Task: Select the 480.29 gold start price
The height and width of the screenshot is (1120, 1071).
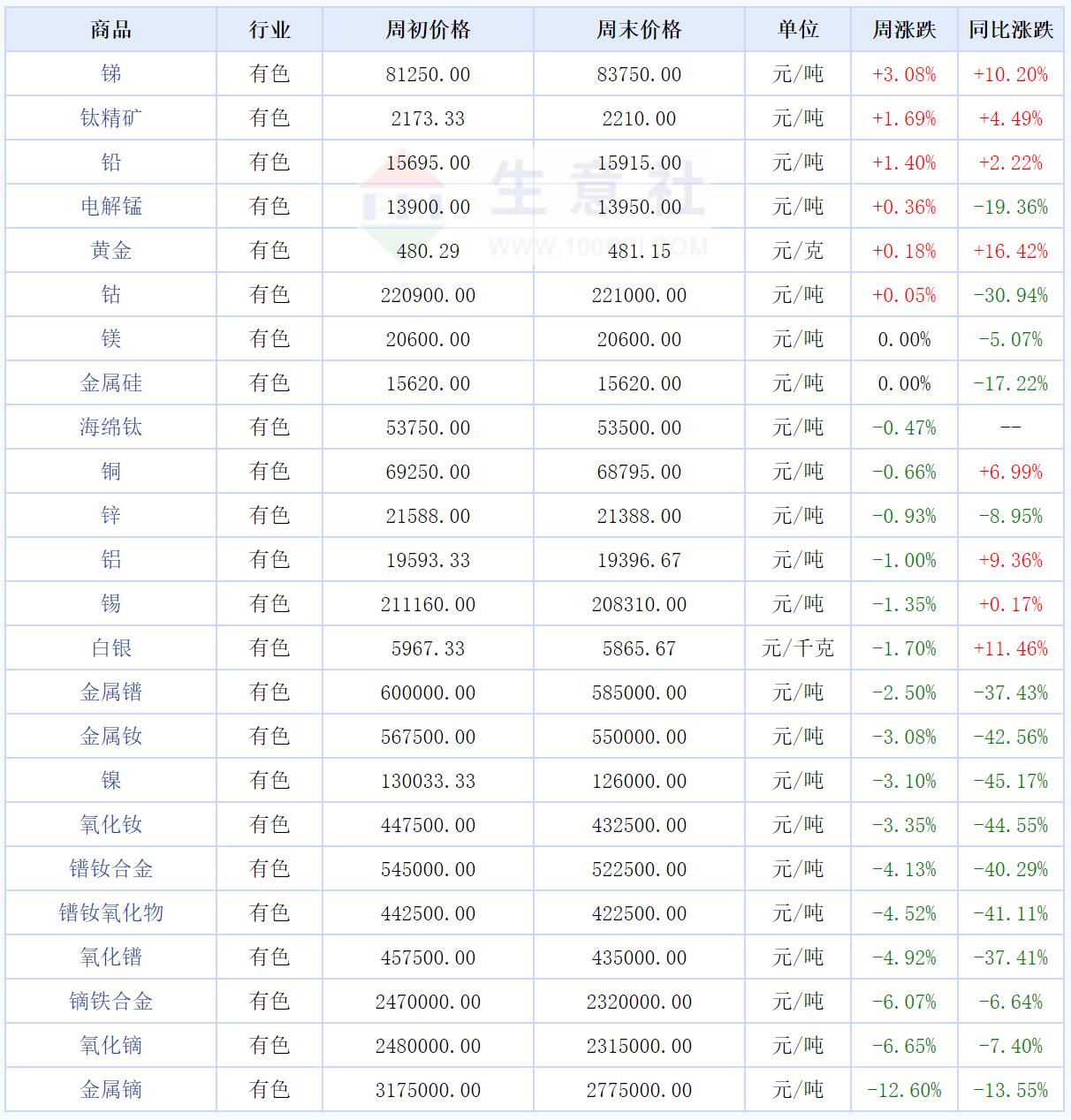Action: tap(428, 251)
